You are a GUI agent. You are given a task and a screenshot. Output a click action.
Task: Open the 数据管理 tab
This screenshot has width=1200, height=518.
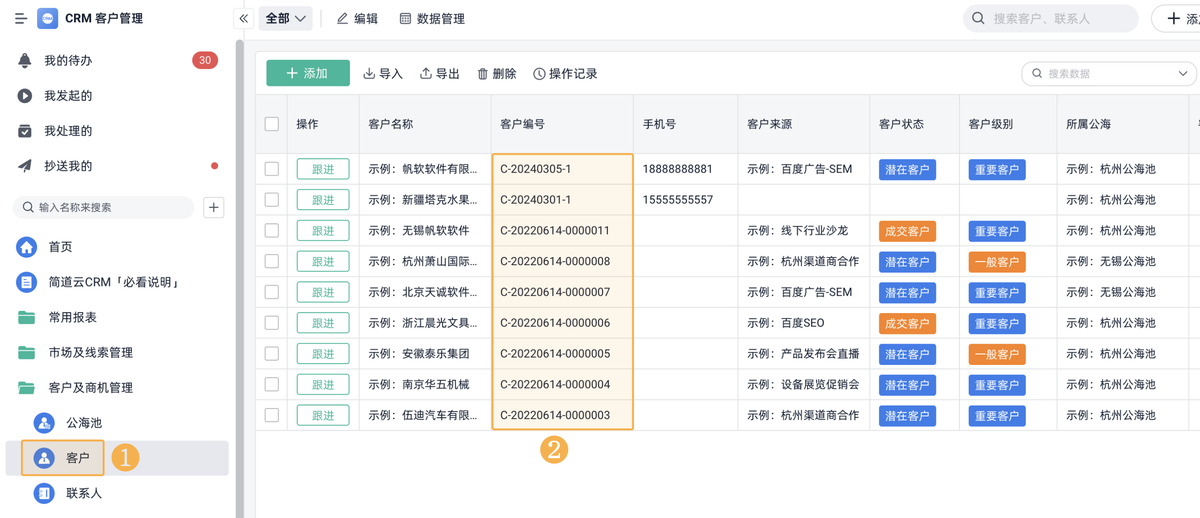(432, 19)
